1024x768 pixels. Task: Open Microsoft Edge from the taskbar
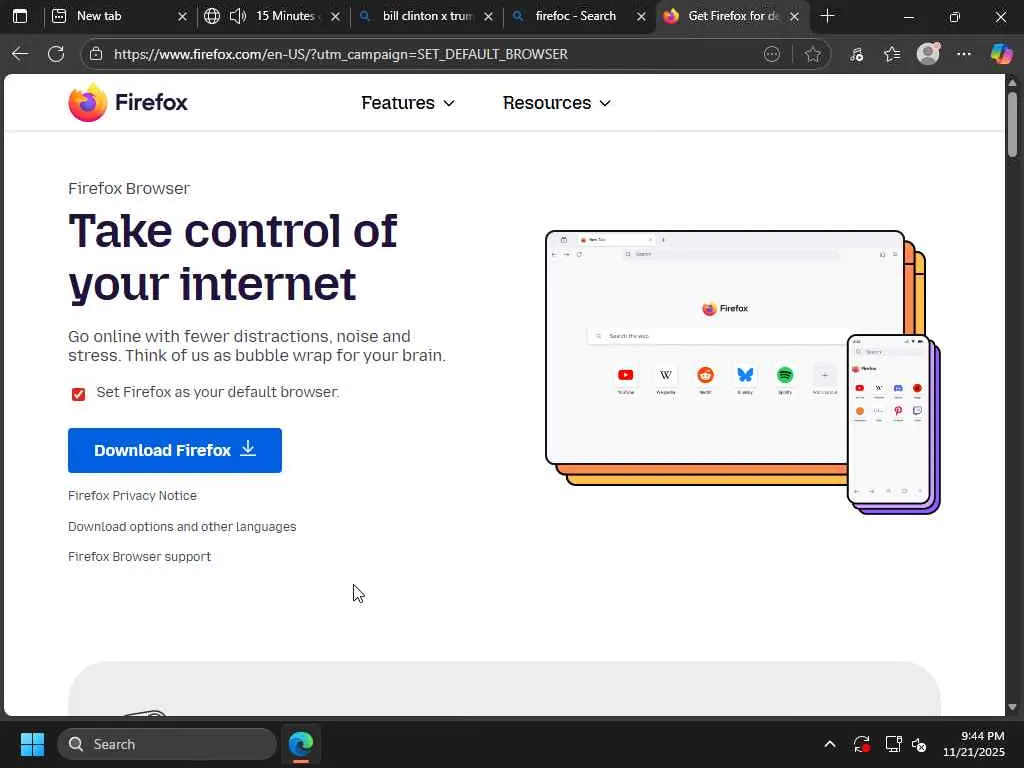(301, 744)
